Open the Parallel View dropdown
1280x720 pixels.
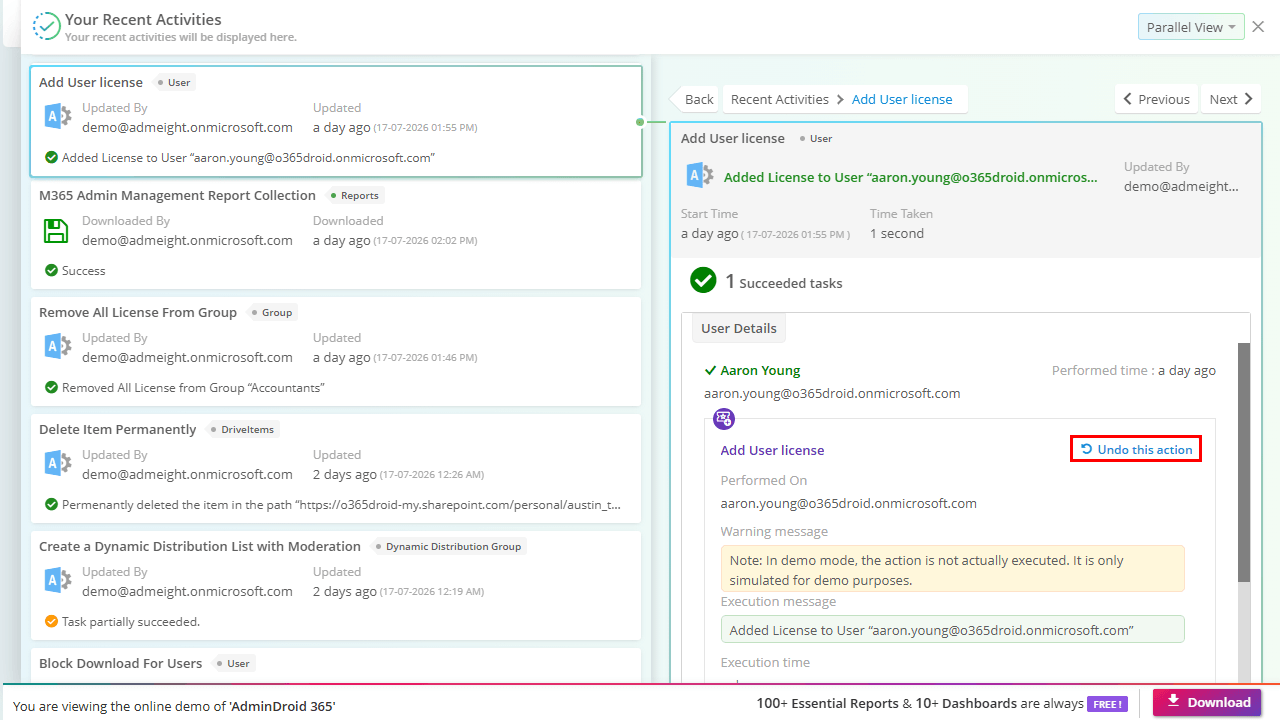click(1191, 27)
